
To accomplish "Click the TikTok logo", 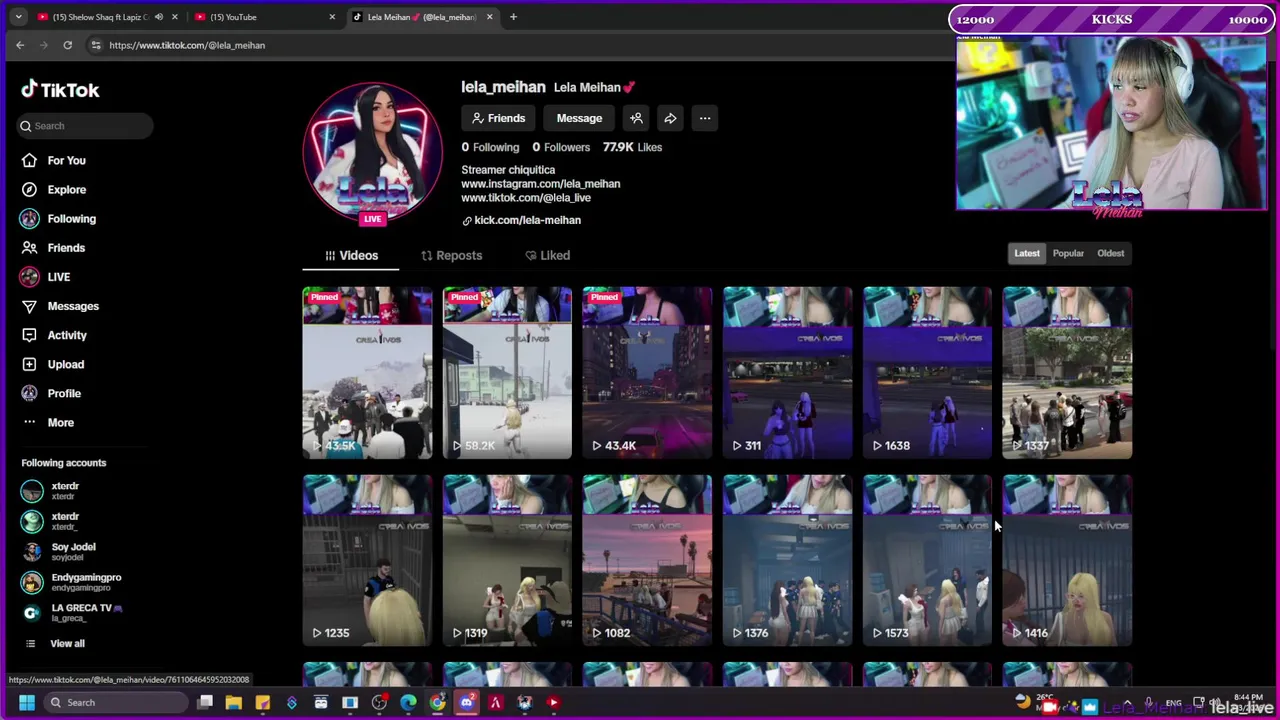I will 61,90.
